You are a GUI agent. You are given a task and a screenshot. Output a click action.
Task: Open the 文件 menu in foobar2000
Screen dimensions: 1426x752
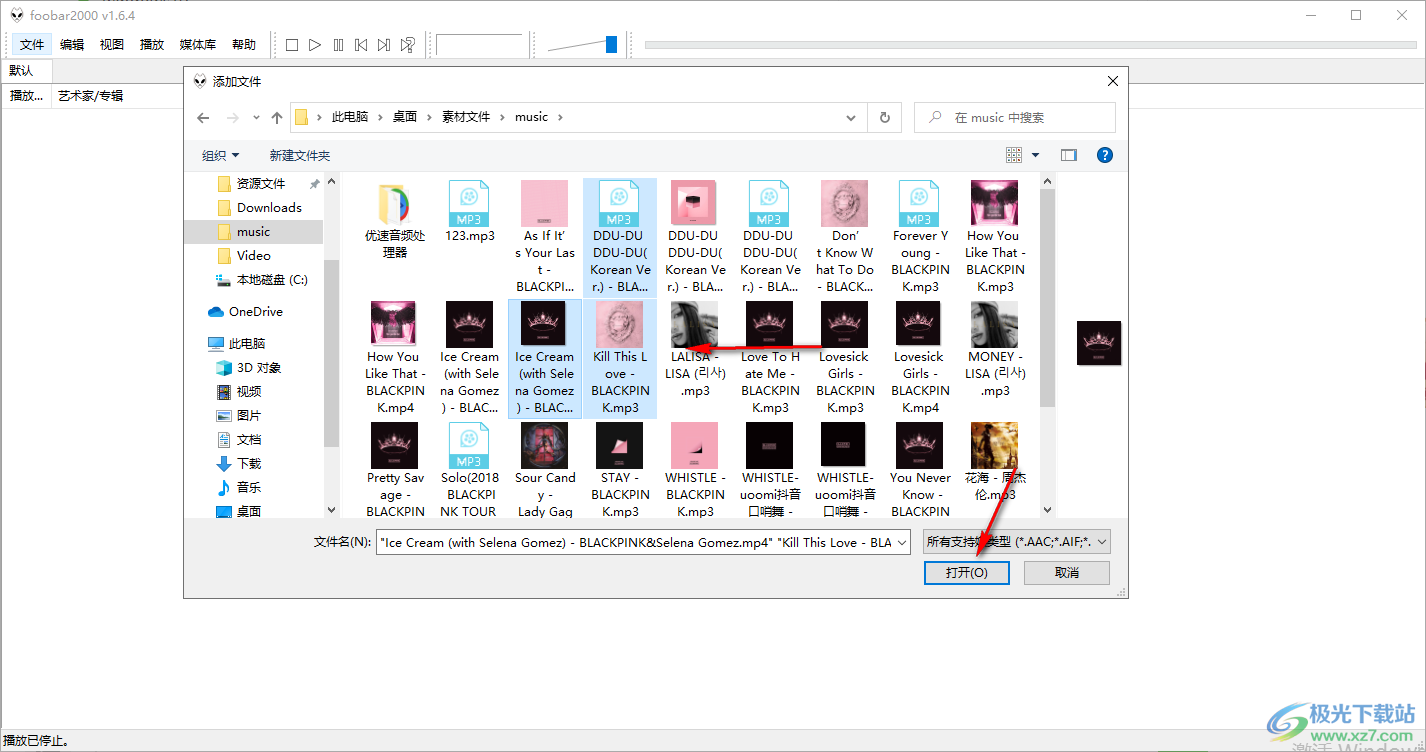pos(32,45)
